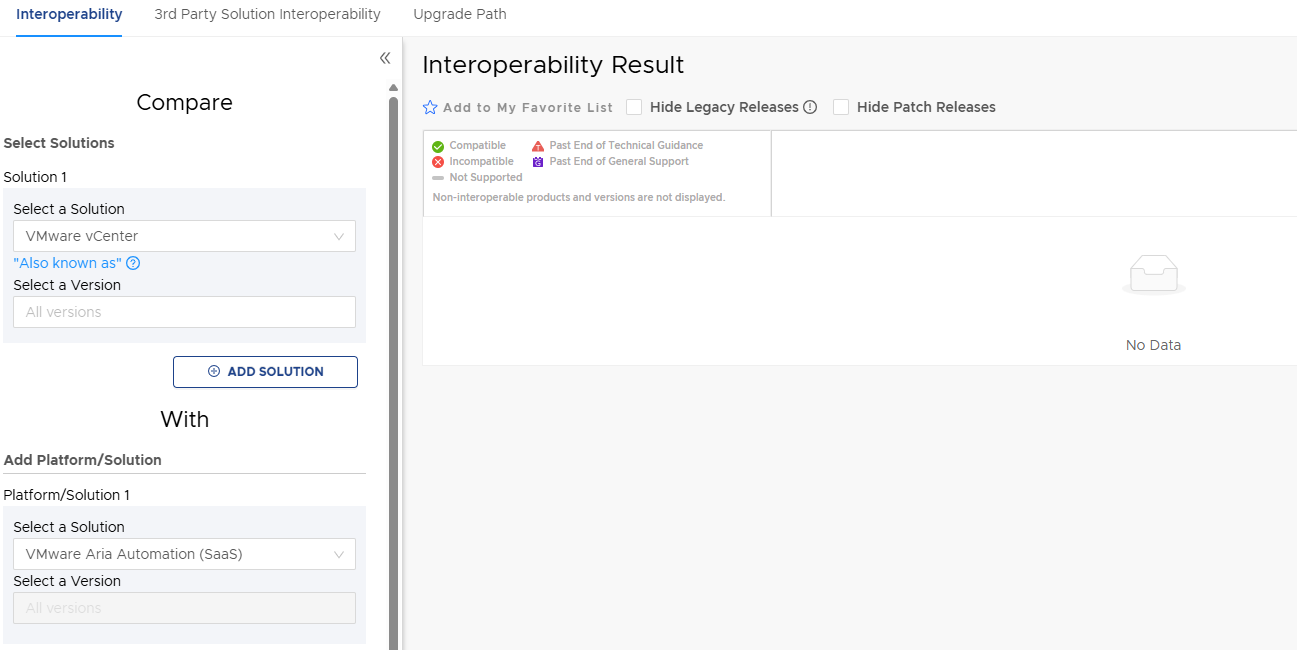This screenshot has height=650, width=1297.
Task: Click the Hide Legacy Releases info icon
Action: 810,107
